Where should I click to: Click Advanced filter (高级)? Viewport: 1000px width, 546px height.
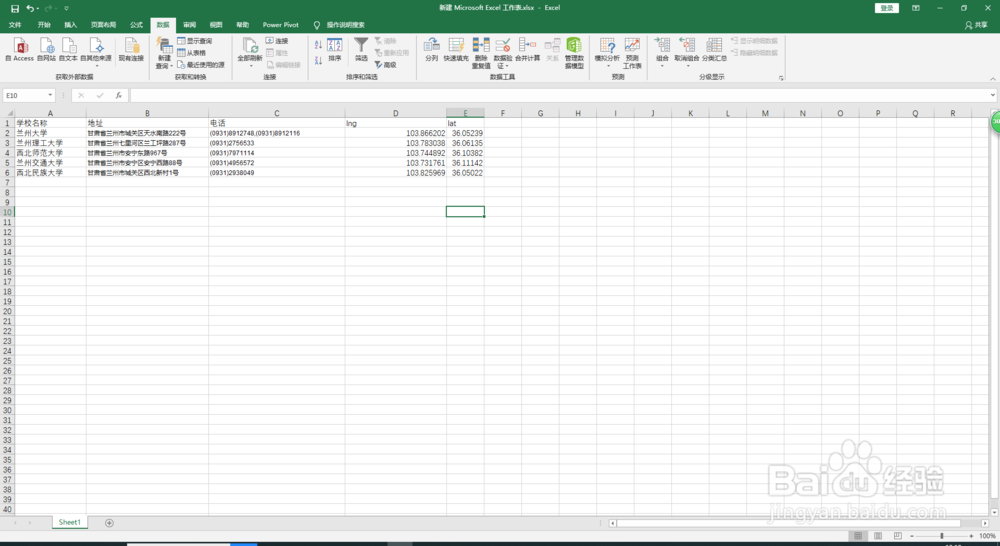click(386, 65)
